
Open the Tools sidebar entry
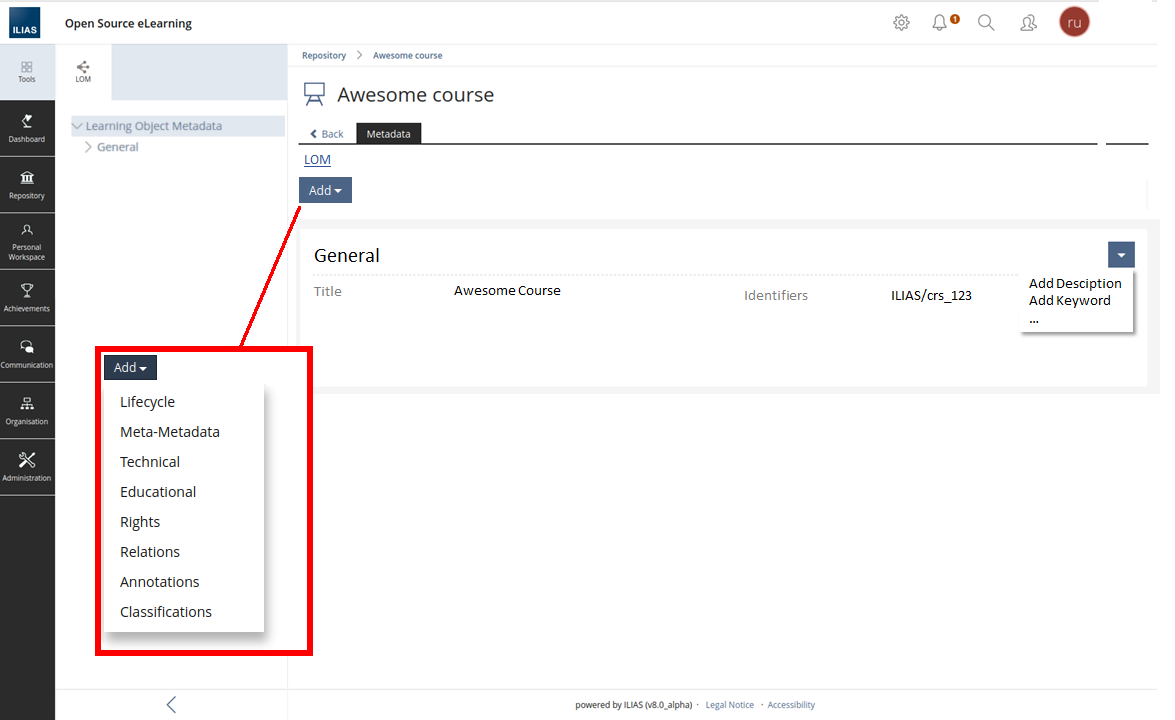27,72
